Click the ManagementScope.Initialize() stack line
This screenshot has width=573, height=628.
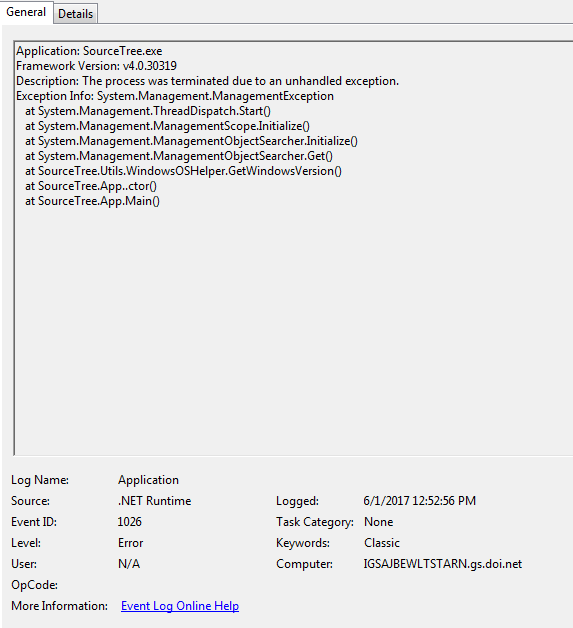pyautogui.click(x=167, y=126)
